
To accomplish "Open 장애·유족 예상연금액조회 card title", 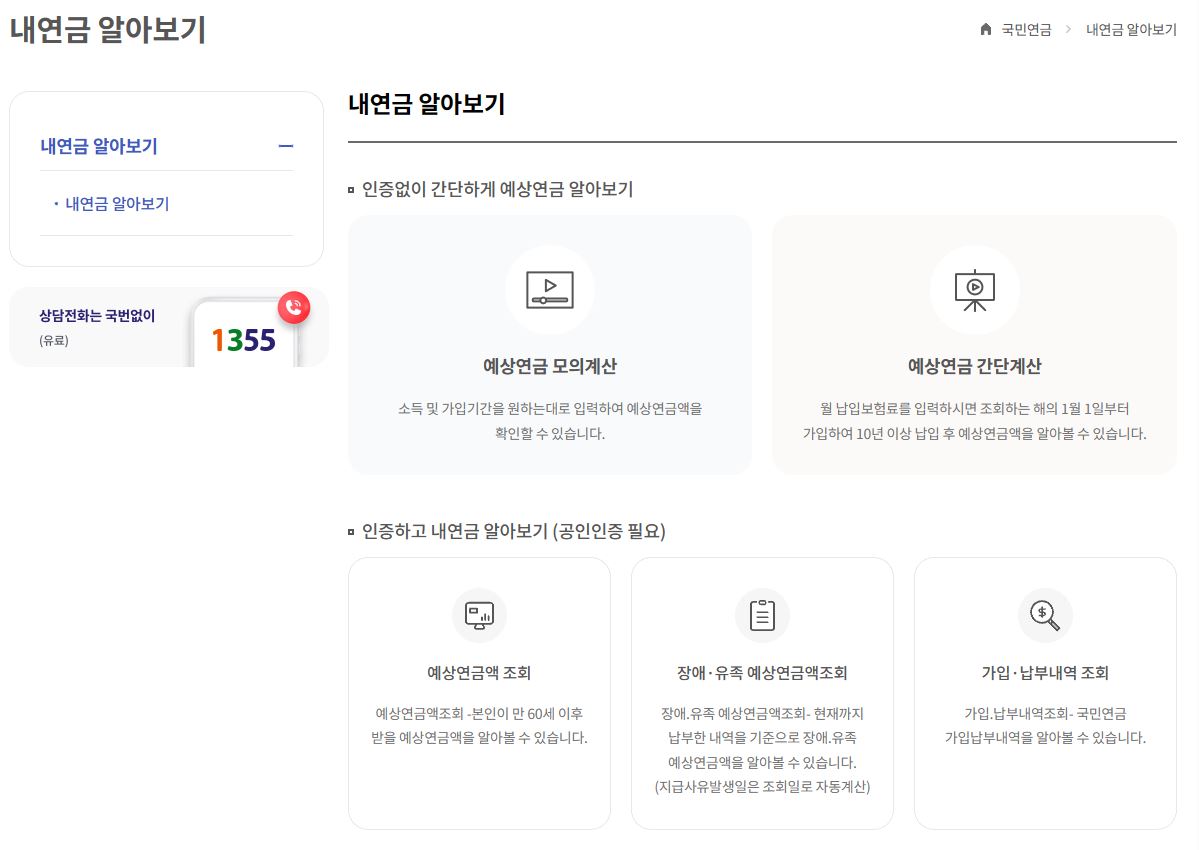I will (x=762, y=673).
